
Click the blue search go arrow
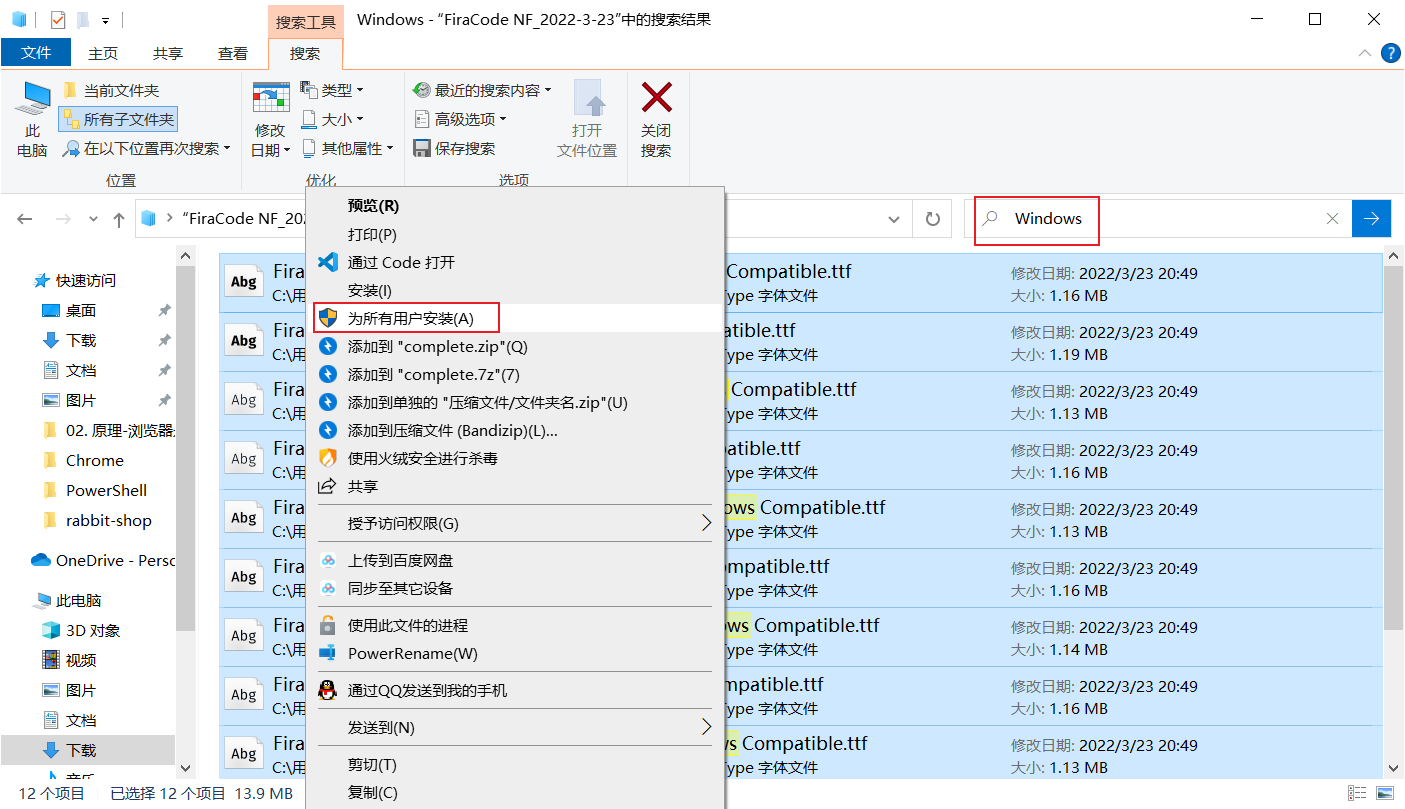[x=1372, y=219]
